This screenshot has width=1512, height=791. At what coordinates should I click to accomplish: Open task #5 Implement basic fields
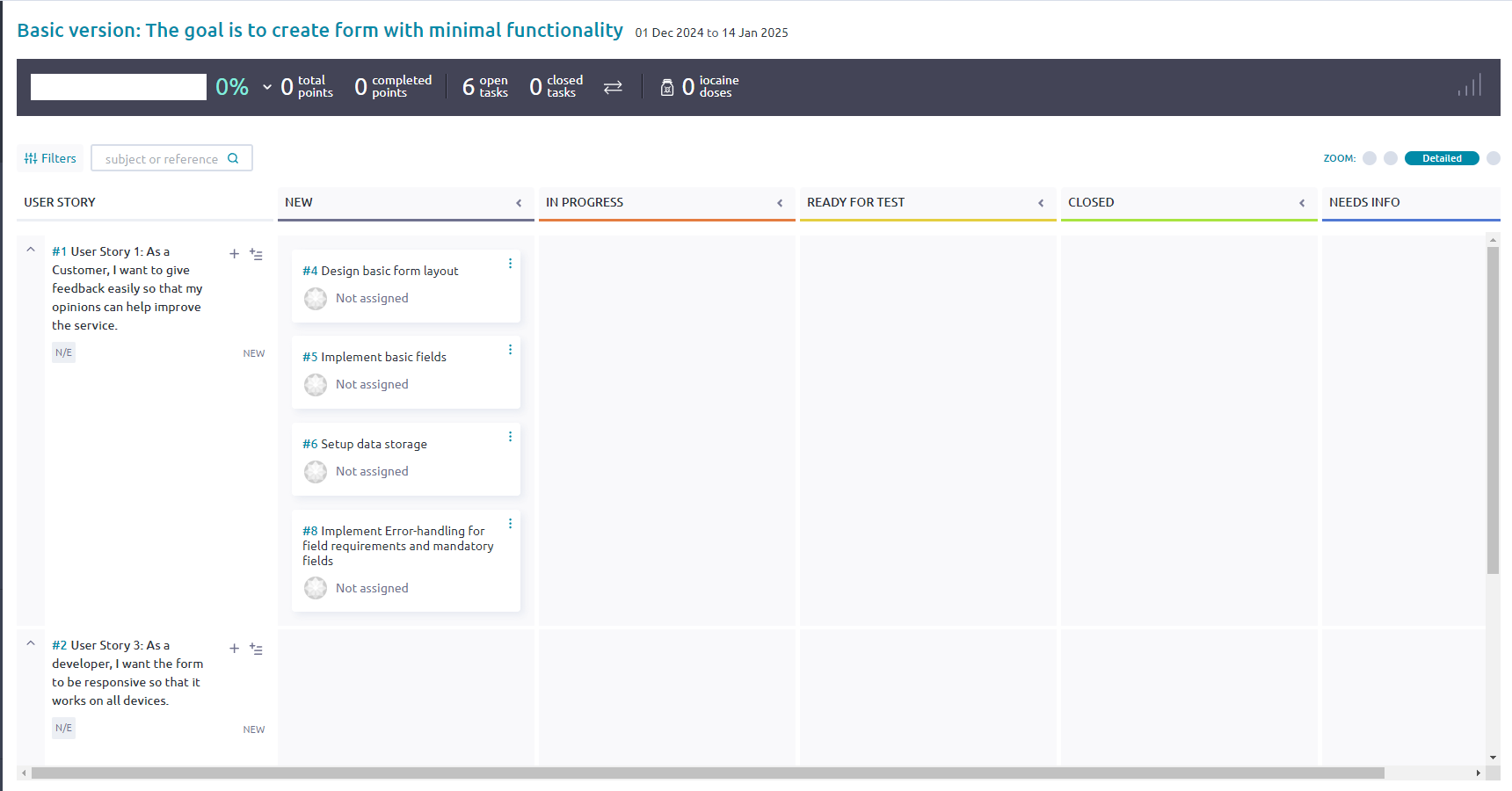383,357
